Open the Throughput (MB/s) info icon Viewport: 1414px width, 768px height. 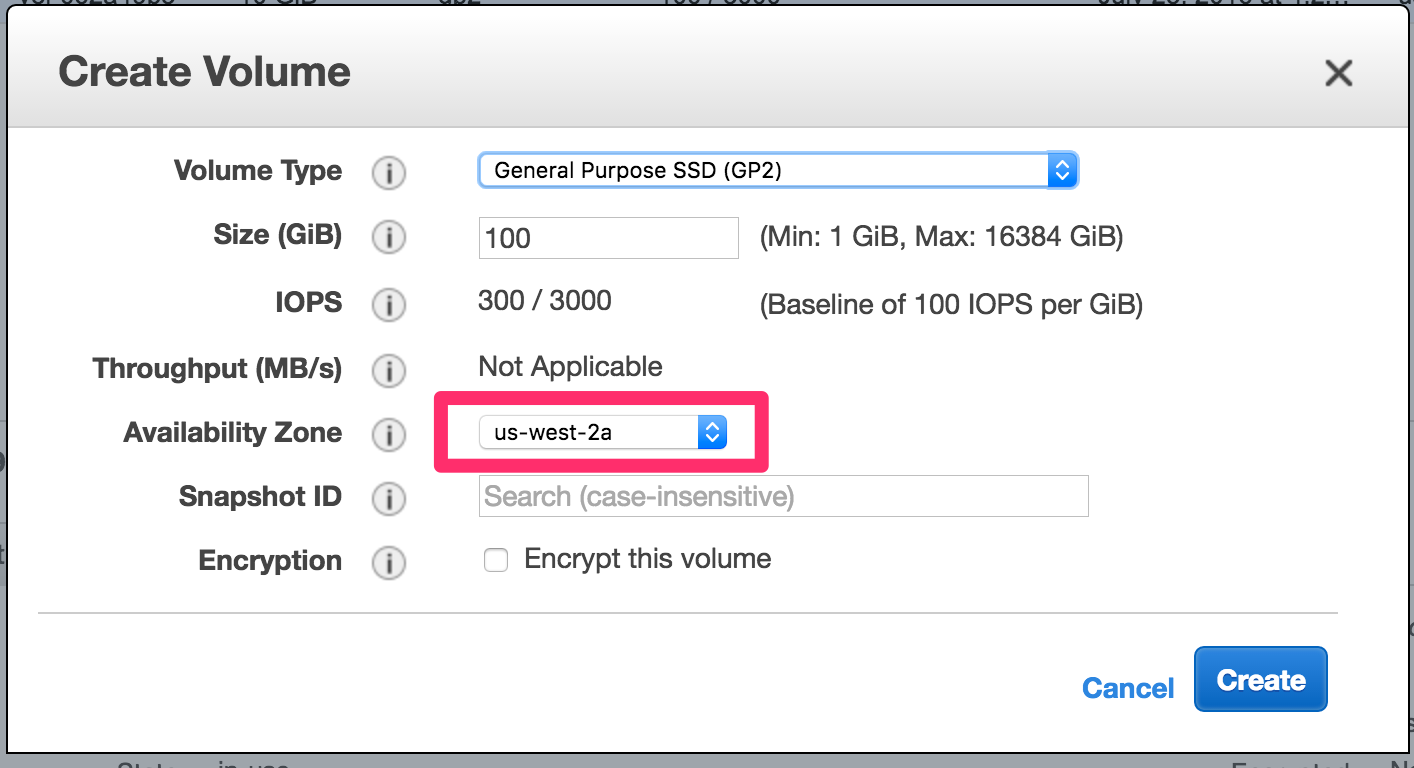click(389, 371)
